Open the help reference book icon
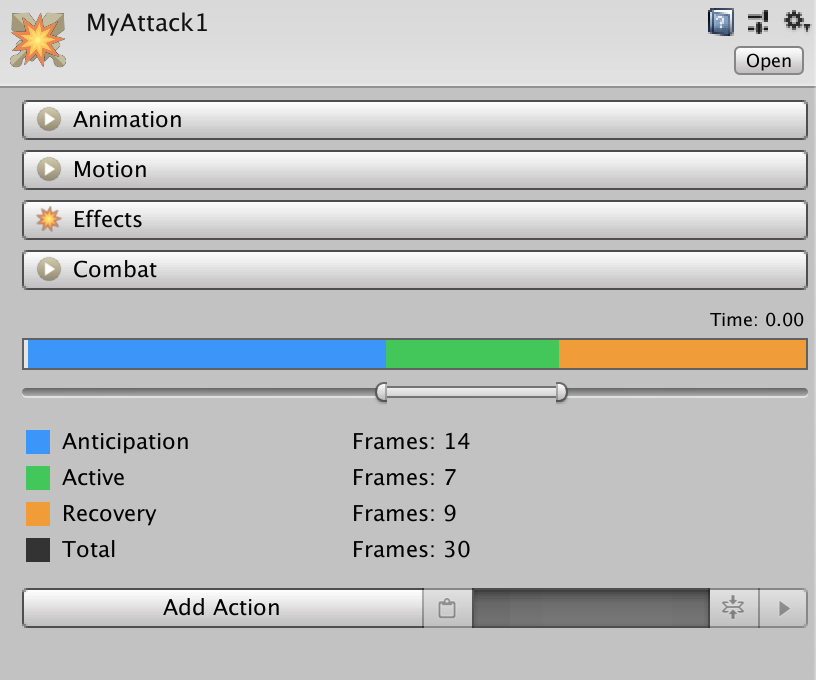The image size is (816, 680). tap(721, 22)
